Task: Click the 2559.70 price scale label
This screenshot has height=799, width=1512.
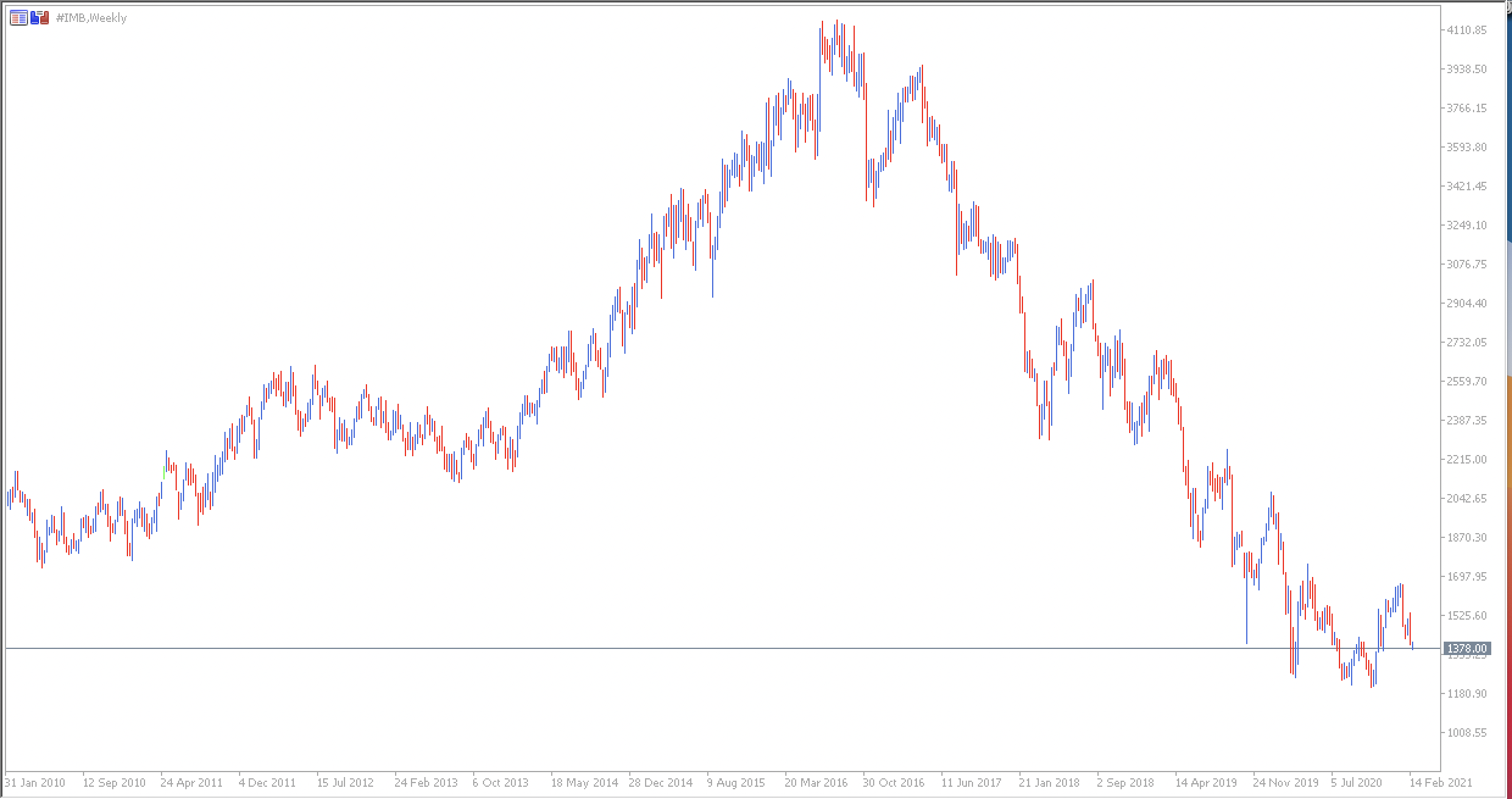Action: point(1466,381)
